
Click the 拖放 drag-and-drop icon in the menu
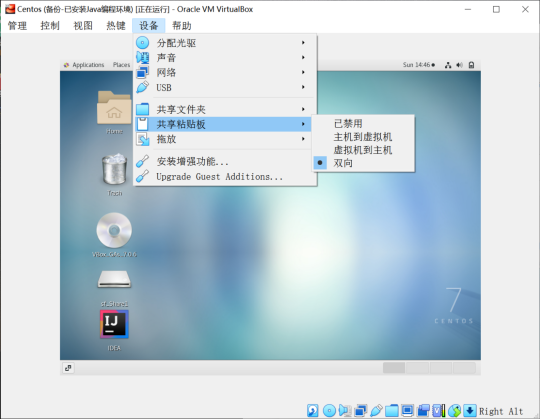point(143,139)
